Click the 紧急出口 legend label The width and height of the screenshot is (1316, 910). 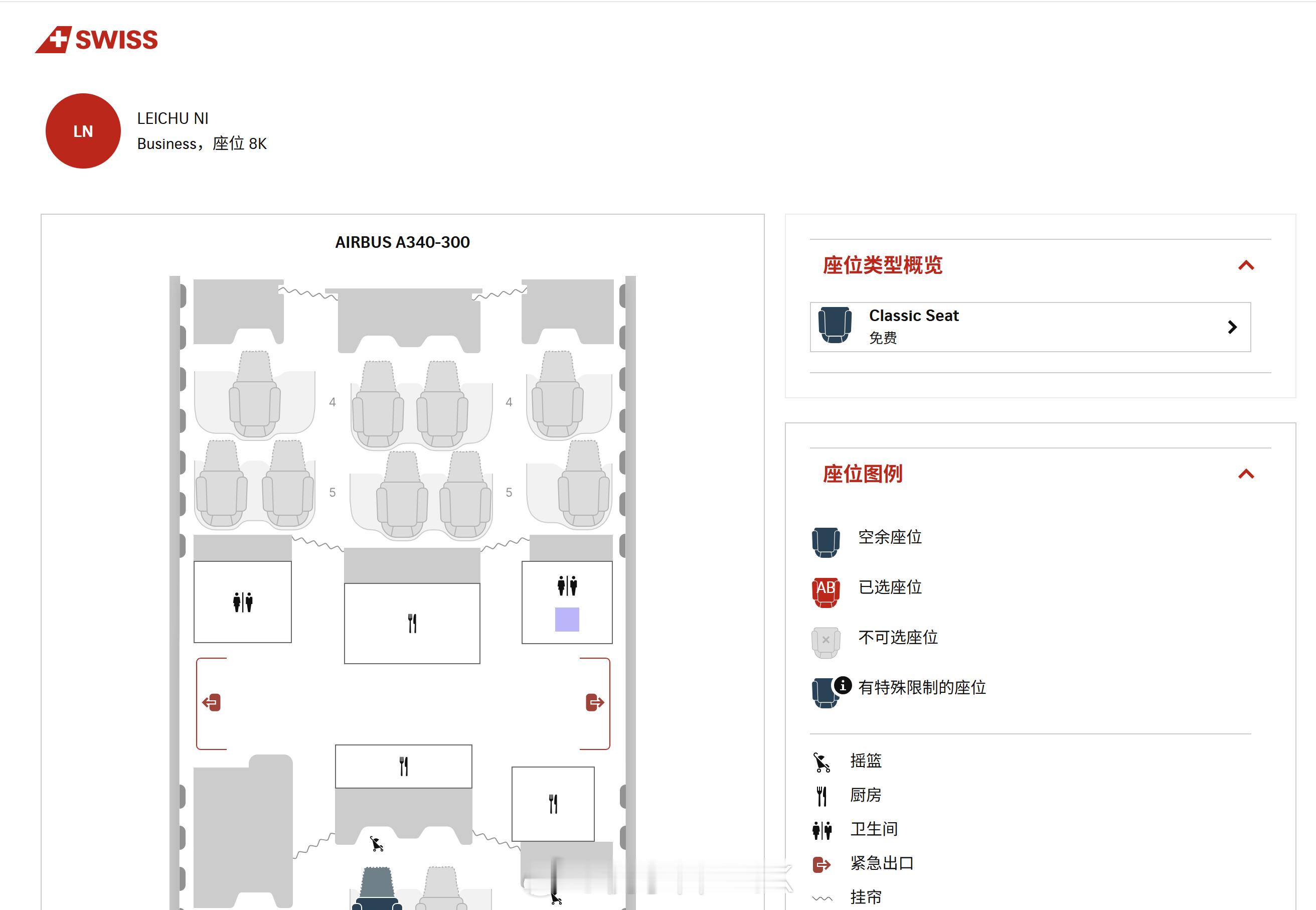click(x=882, y=863)
